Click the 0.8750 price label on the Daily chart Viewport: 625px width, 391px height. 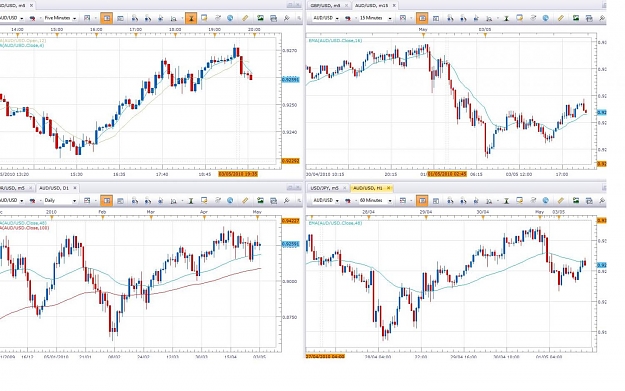pos(289,317)
